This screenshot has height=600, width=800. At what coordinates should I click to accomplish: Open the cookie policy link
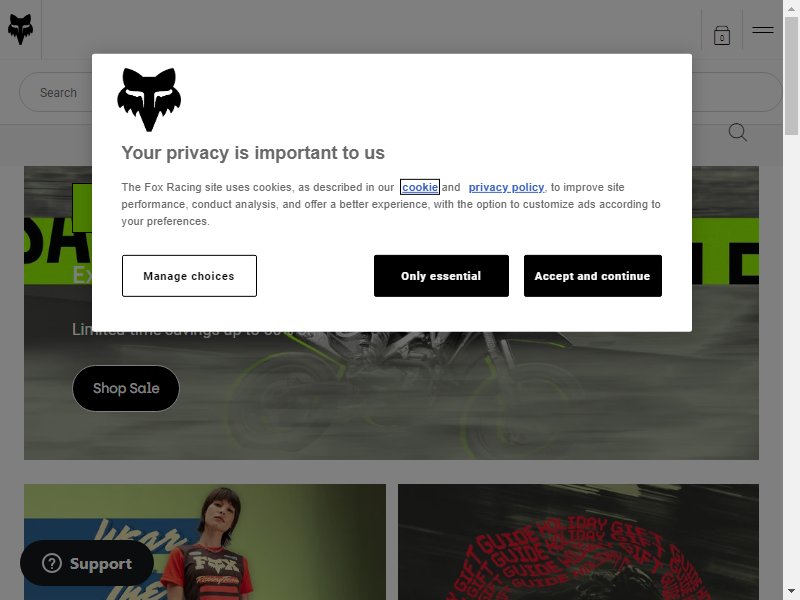[x=419, y=187]
